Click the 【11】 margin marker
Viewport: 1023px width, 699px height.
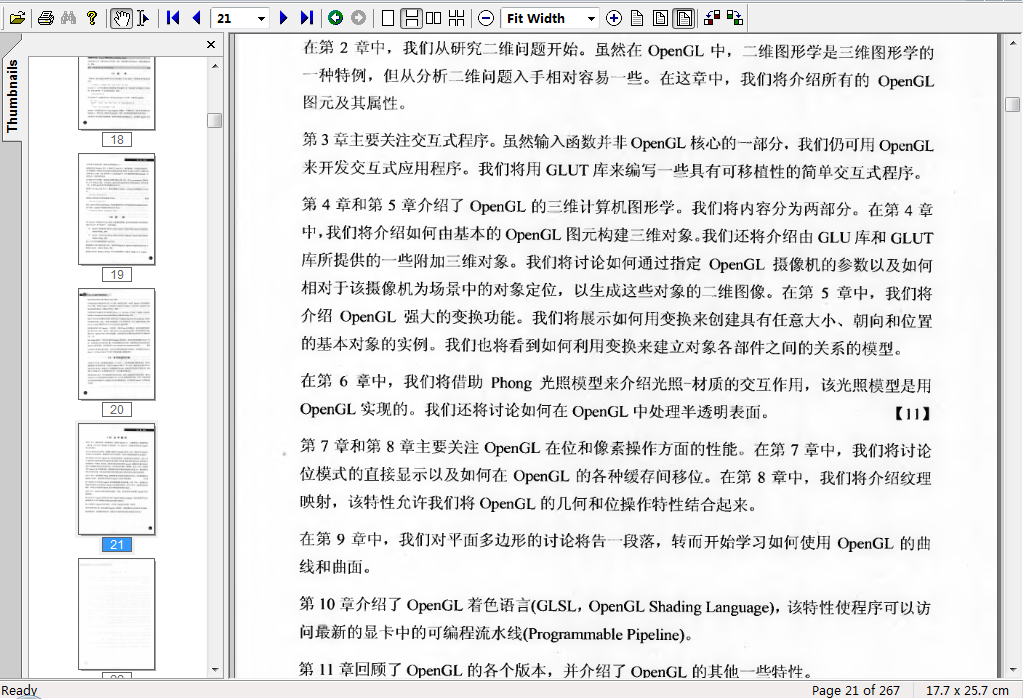911,413
